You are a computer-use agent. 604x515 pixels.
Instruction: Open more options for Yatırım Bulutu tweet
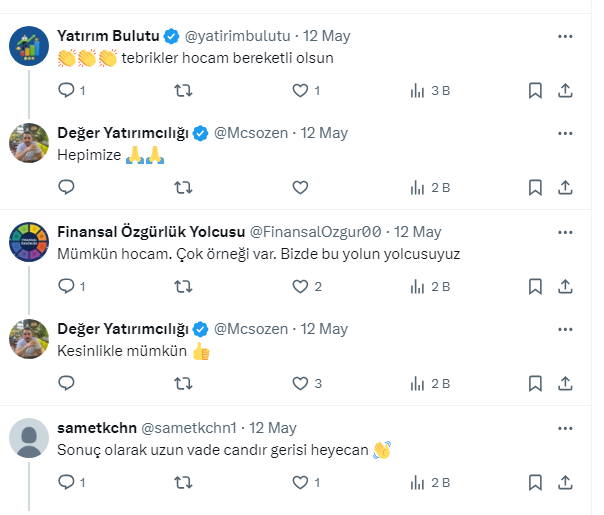click(565, 36)
